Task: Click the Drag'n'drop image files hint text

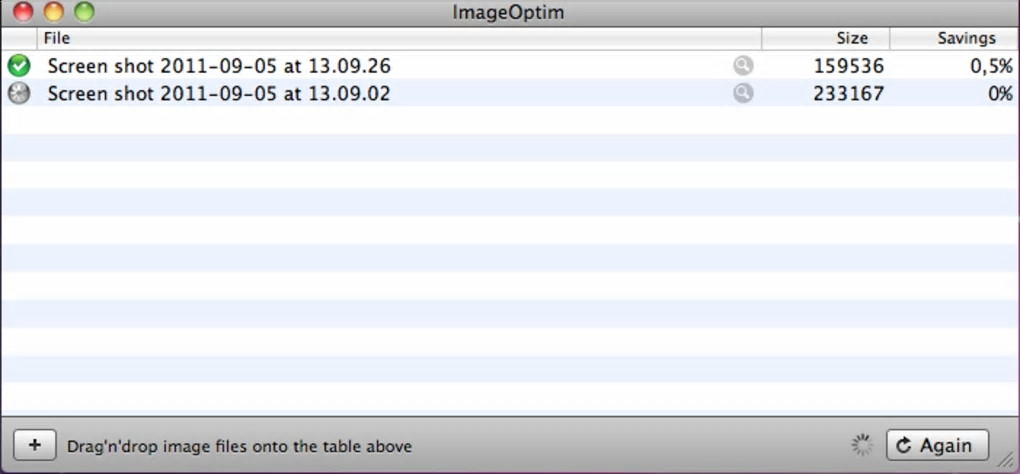Action: tap(239, 446)
